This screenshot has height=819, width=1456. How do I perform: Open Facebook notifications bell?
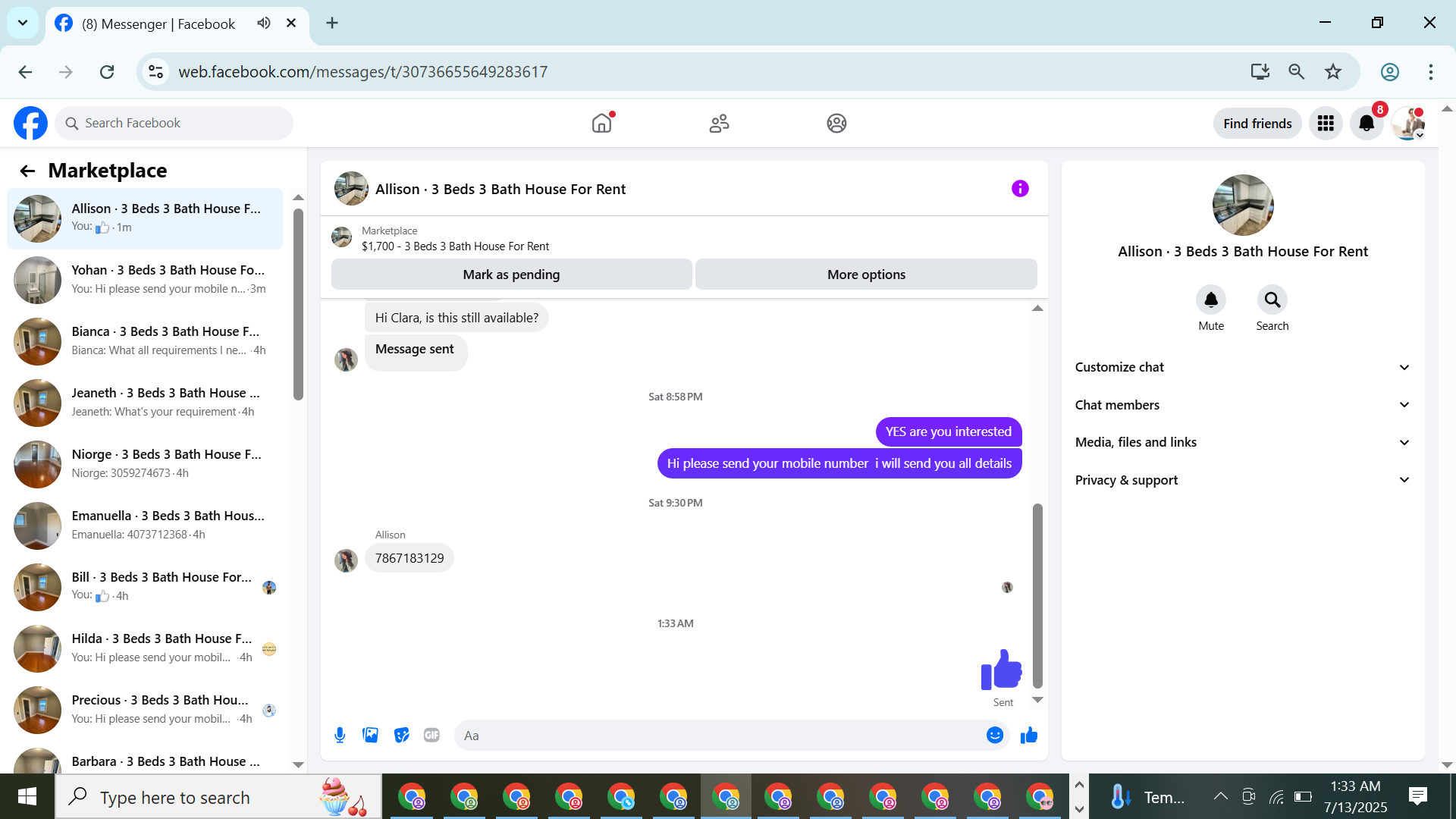pos(1367,124)
